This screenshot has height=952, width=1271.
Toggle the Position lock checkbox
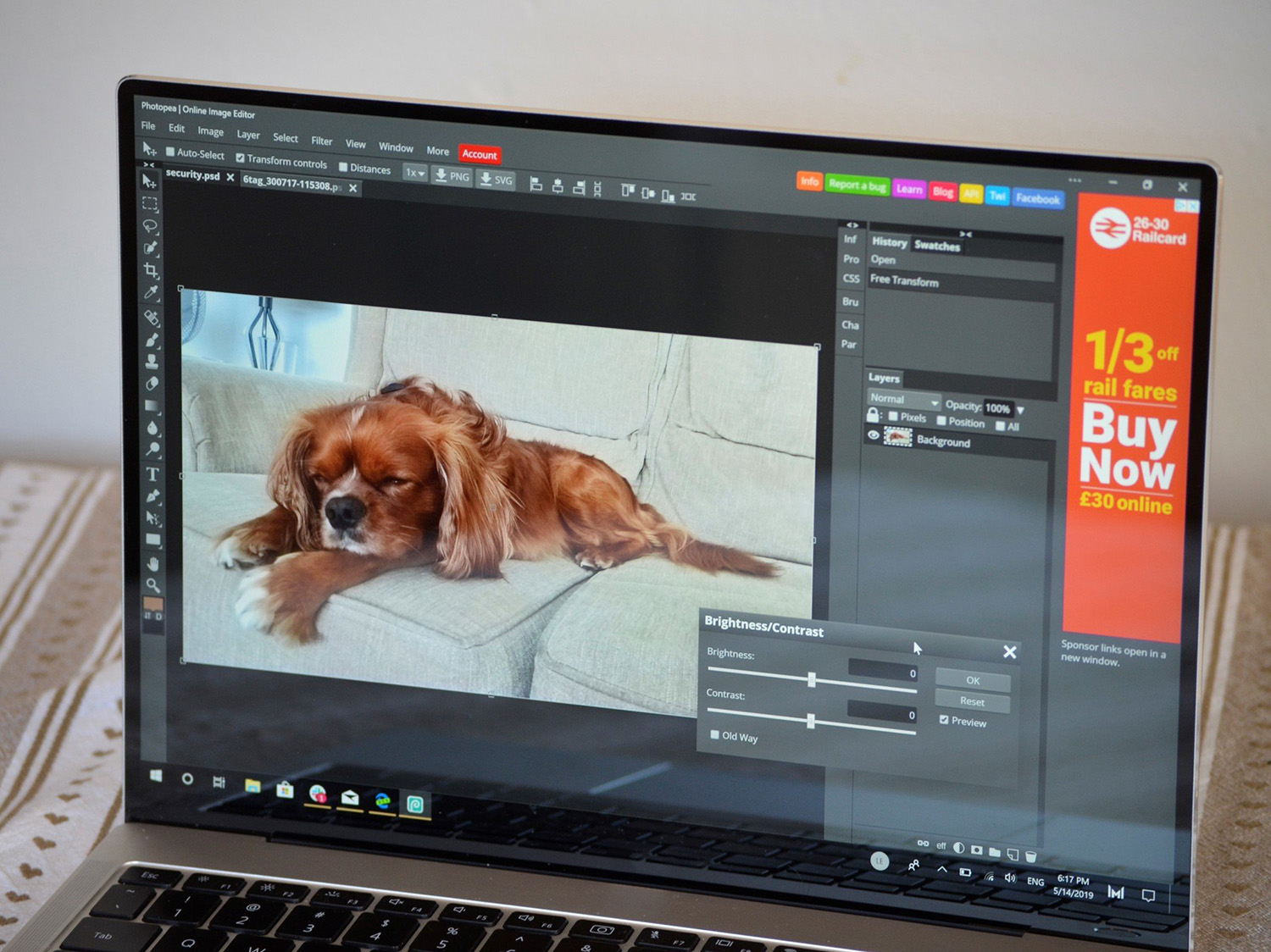(941, 420)
